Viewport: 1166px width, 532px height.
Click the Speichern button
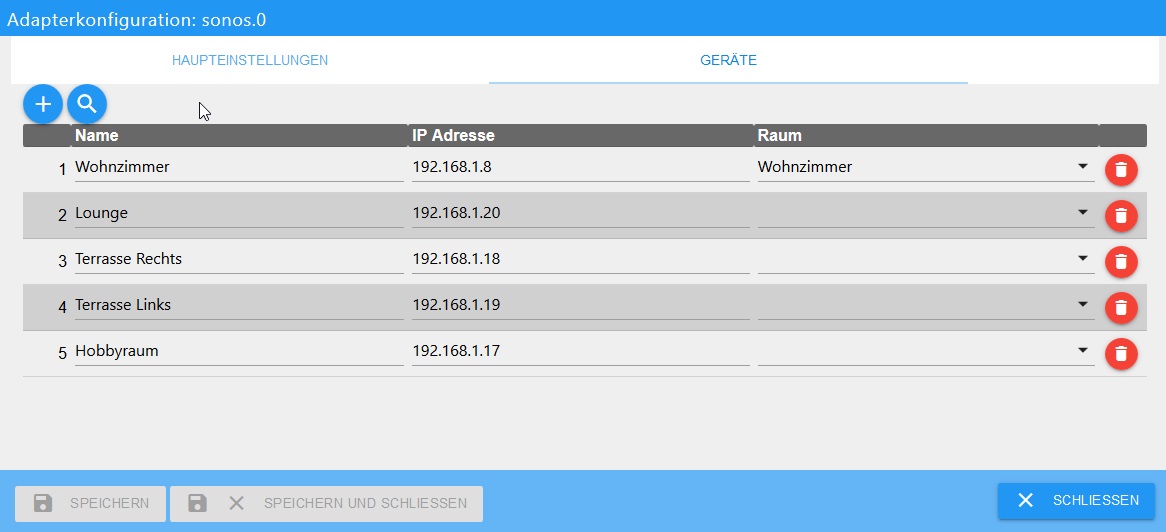(91, 503)
